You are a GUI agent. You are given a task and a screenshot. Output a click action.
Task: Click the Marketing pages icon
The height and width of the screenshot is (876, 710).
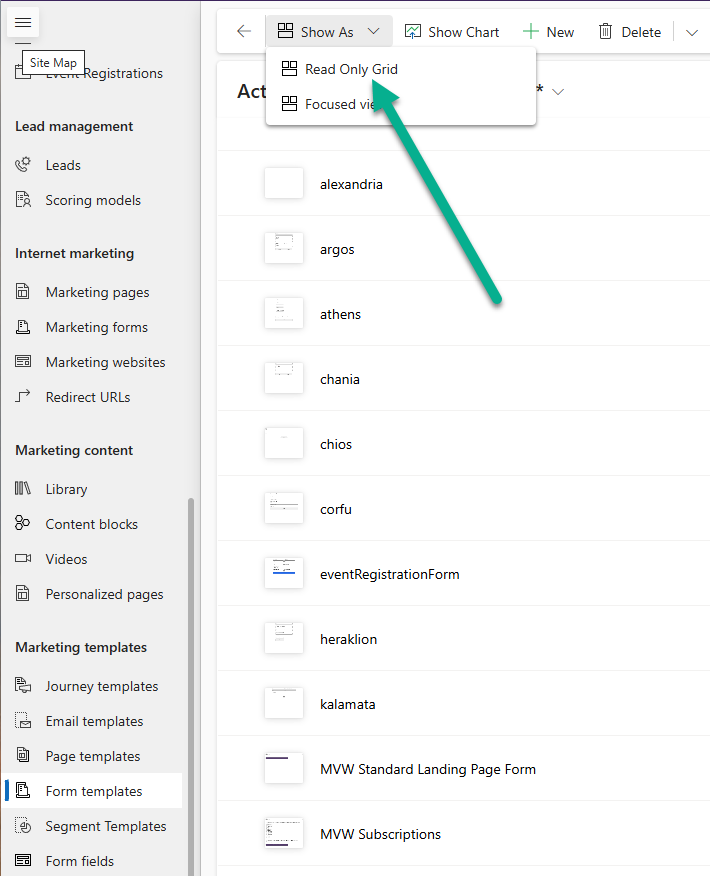pos(24,292)
